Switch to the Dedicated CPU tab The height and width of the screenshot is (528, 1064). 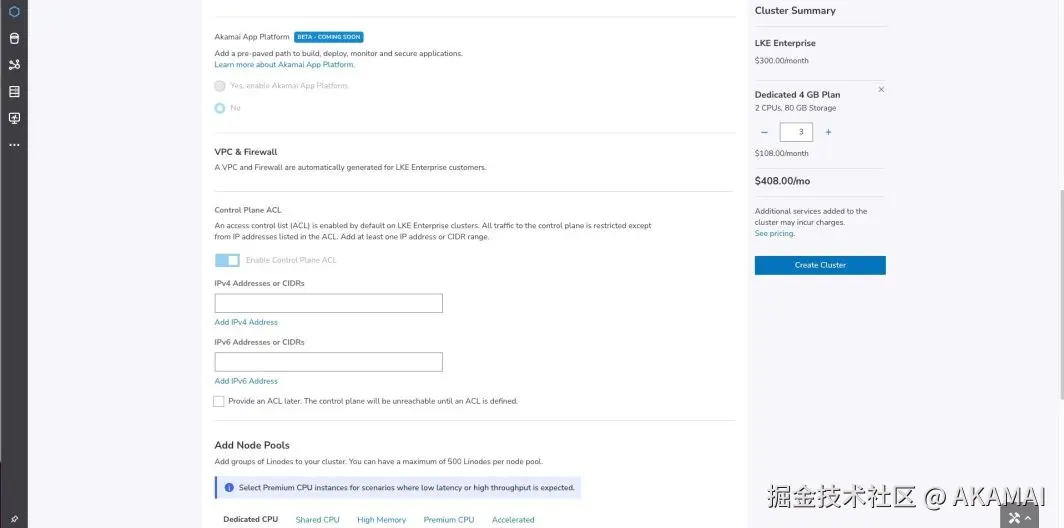tap(250, 519)
